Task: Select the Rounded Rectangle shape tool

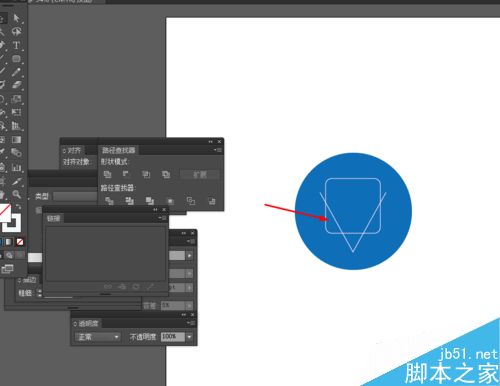Action: pyautogui.click(x=16, y=59)
